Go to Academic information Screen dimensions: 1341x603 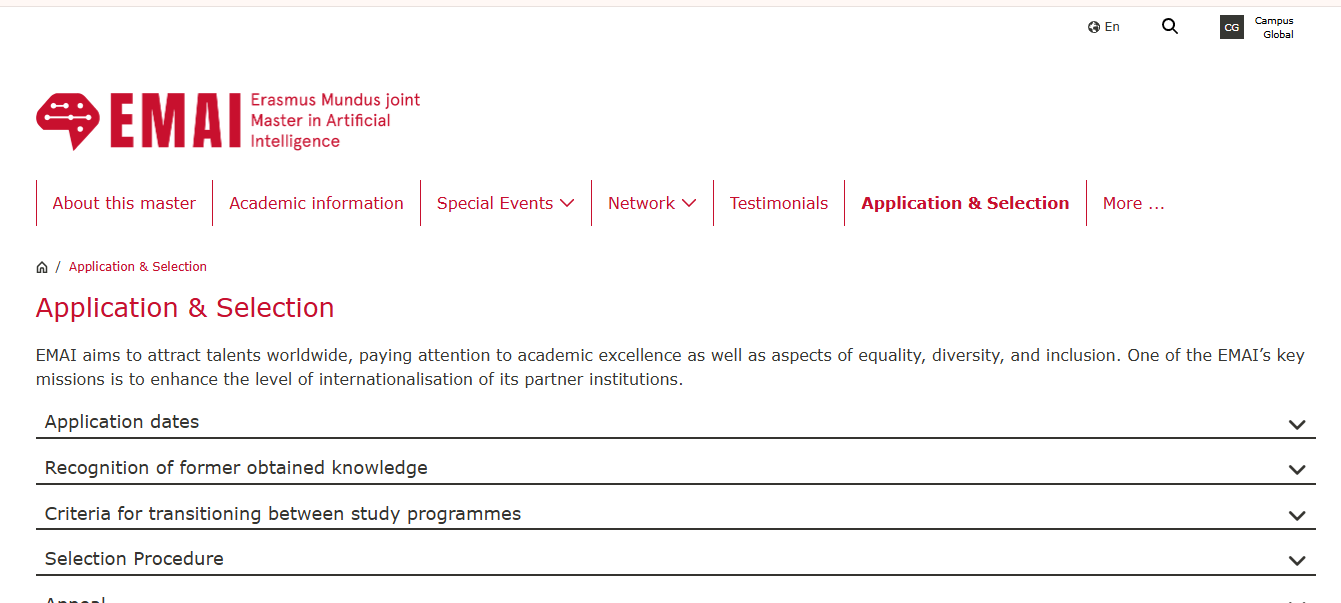(x=316, y=203)
